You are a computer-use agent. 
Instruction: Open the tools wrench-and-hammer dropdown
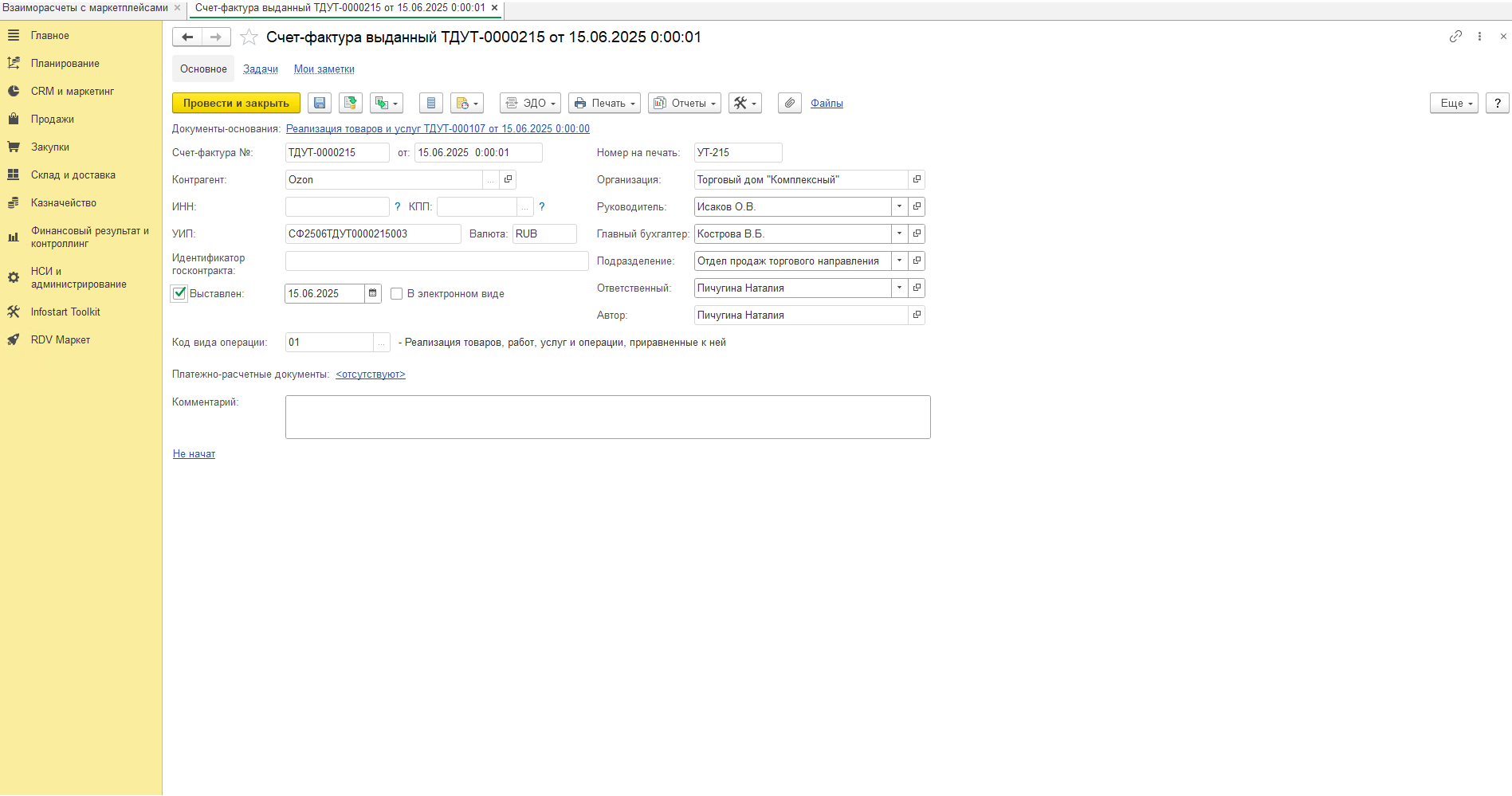(745, 103)
